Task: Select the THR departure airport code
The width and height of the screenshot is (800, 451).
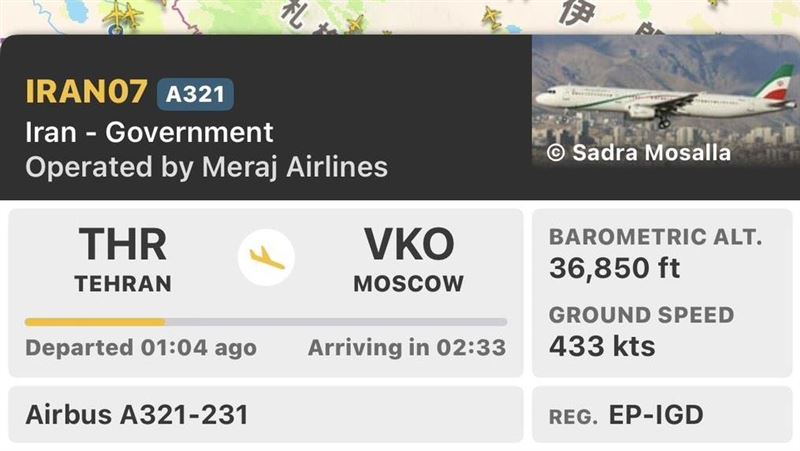Action: 123,246
